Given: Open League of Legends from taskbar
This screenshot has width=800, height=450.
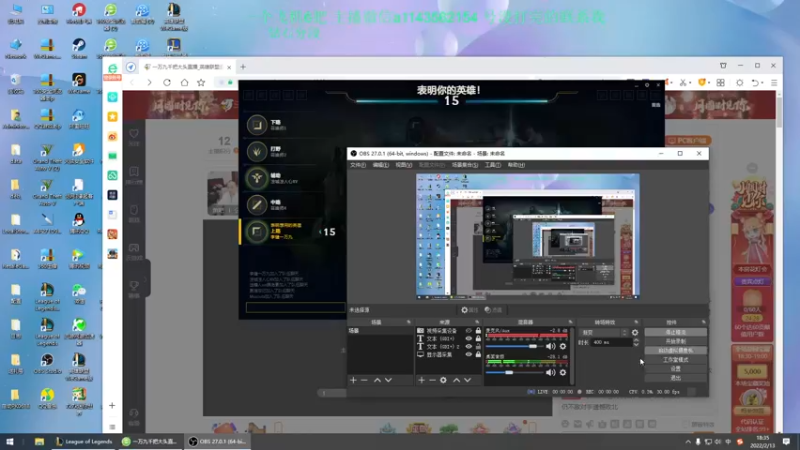Looking at the screenshot, I should pyautogui.click(x=85, y=441).
